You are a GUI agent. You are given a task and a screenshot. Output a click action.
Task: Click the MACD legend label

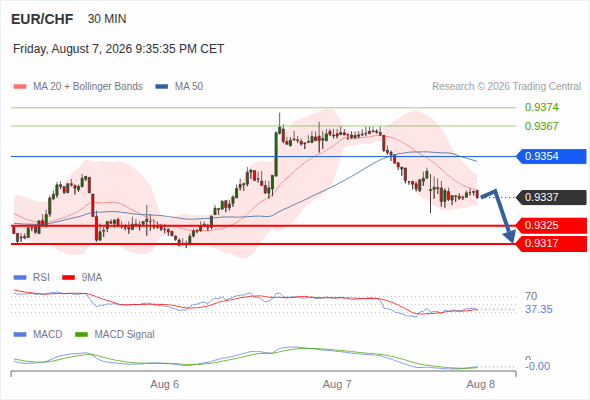click(x=47, y=334)
